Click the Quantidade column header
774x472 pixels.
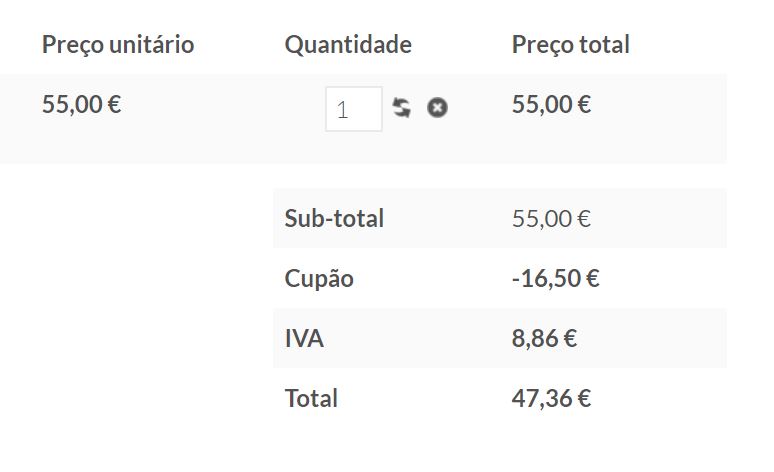tap(348, 45)
